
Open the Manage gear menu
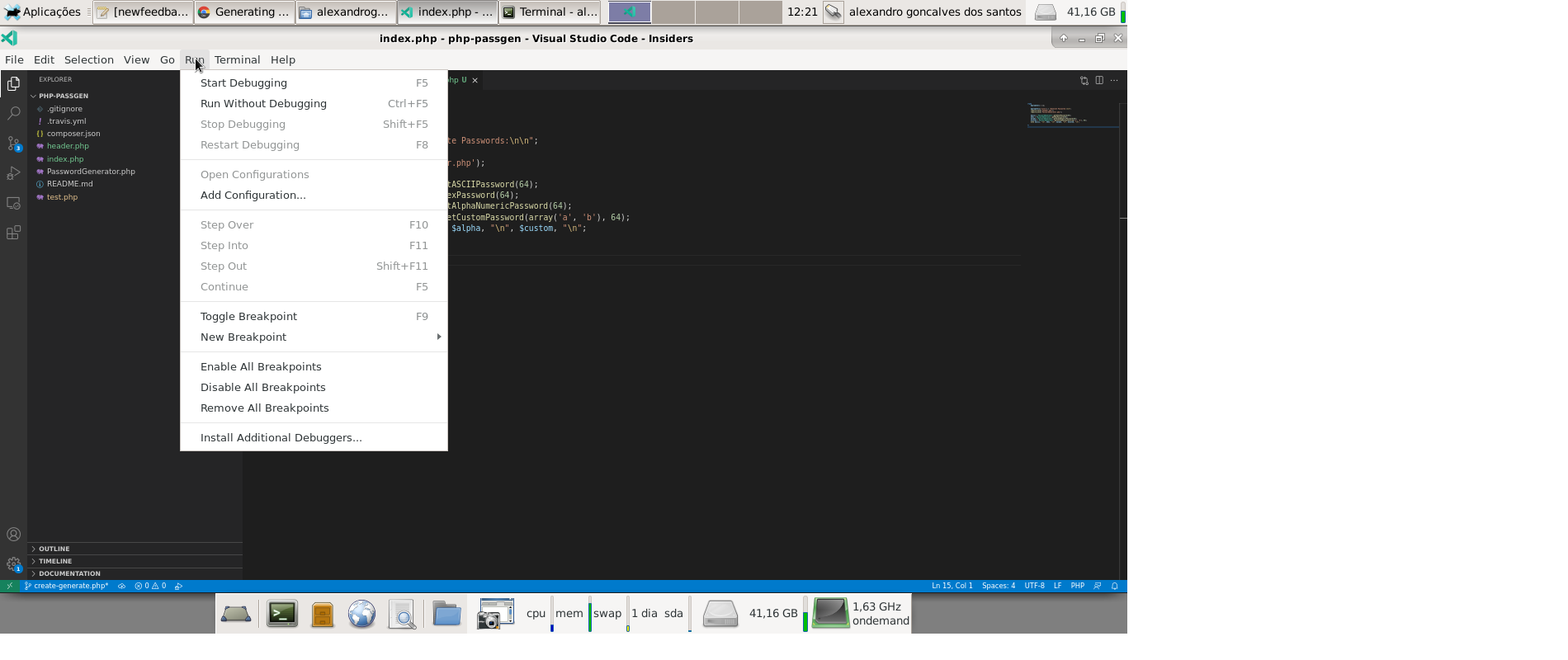click(x=13, y=564)
